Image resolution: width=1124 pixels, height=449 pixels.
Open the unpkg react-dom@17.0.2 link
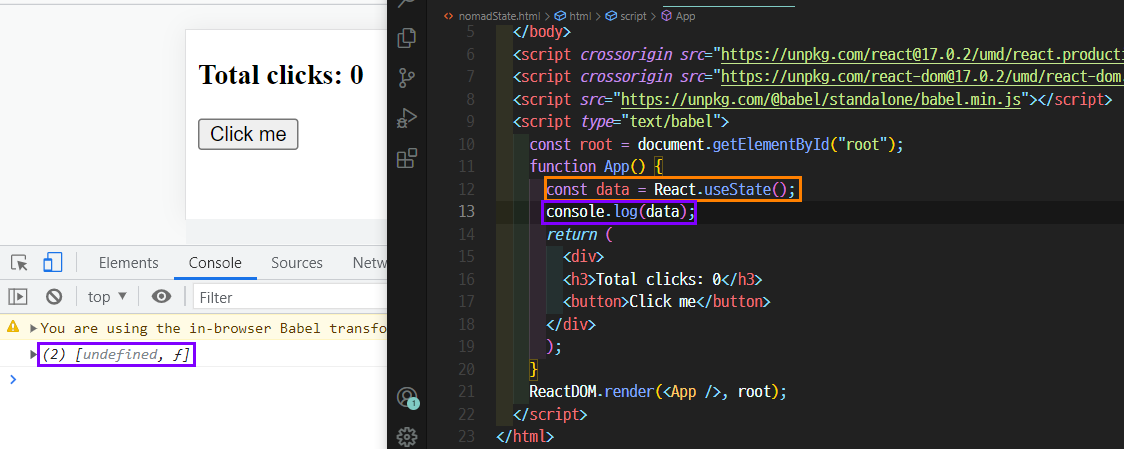(922, 77)
